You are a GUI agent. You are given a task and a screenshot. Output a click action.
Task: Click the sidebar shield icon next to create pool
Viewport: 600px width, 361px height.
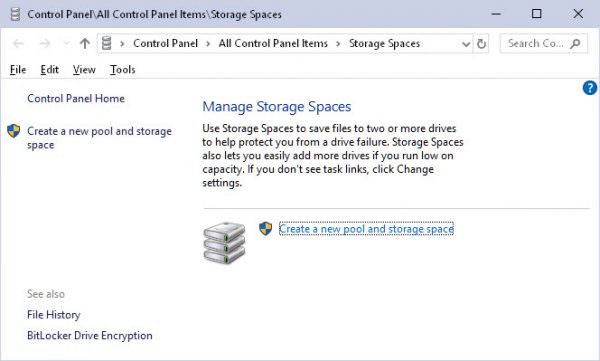point(13,131)
